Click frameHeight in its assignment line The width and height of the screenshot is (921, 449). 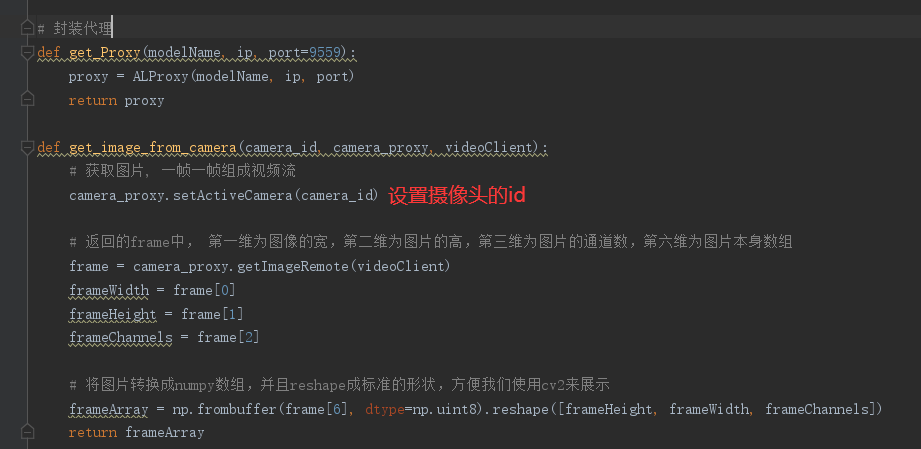pos(113,314)
